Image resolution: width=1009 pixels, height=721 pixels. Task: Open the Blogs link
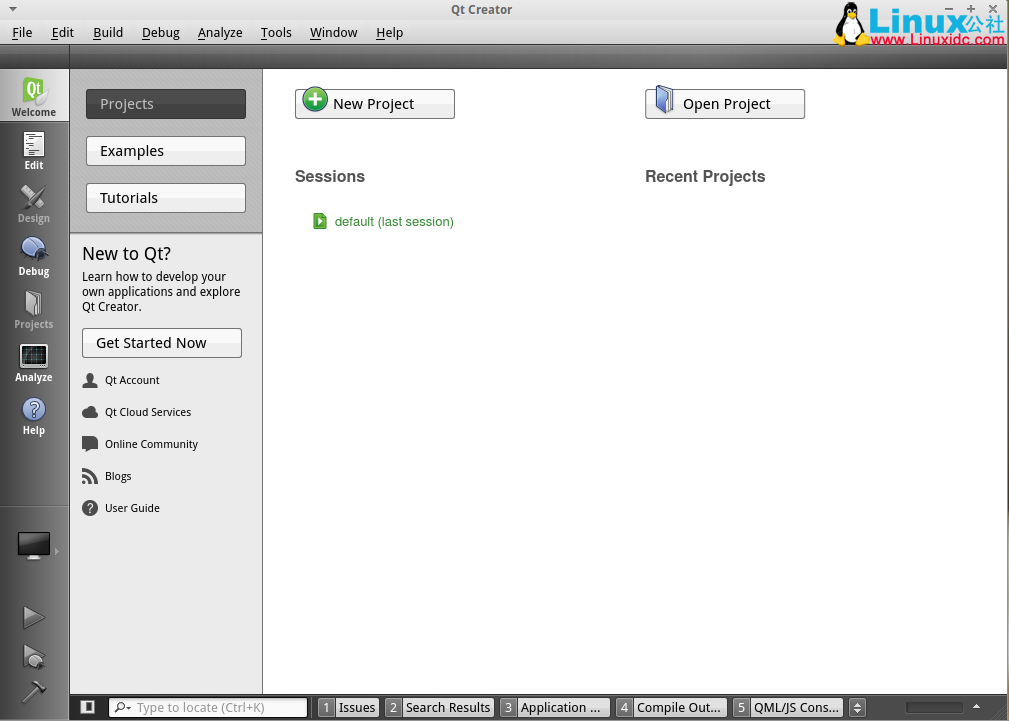point(118,476)
